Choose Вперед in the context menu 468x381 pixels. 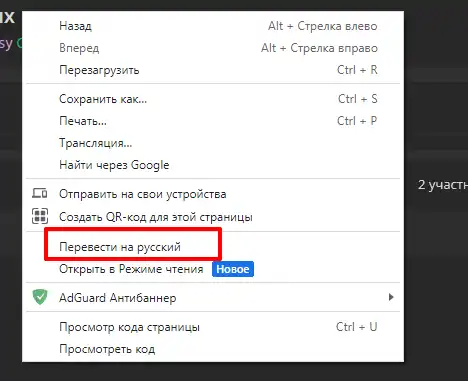click(213, 48)
